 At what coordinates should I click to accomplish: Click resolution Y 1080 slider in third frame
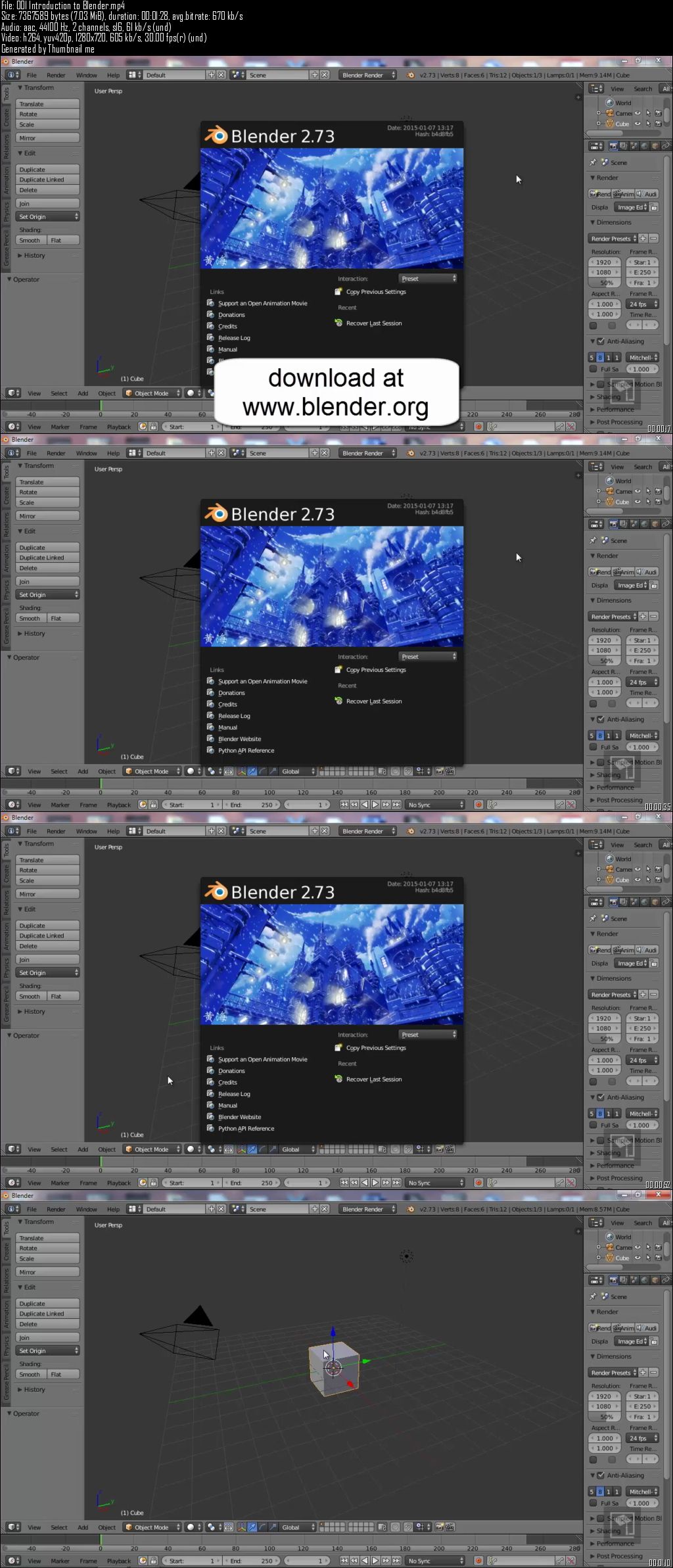[603, 1028]
